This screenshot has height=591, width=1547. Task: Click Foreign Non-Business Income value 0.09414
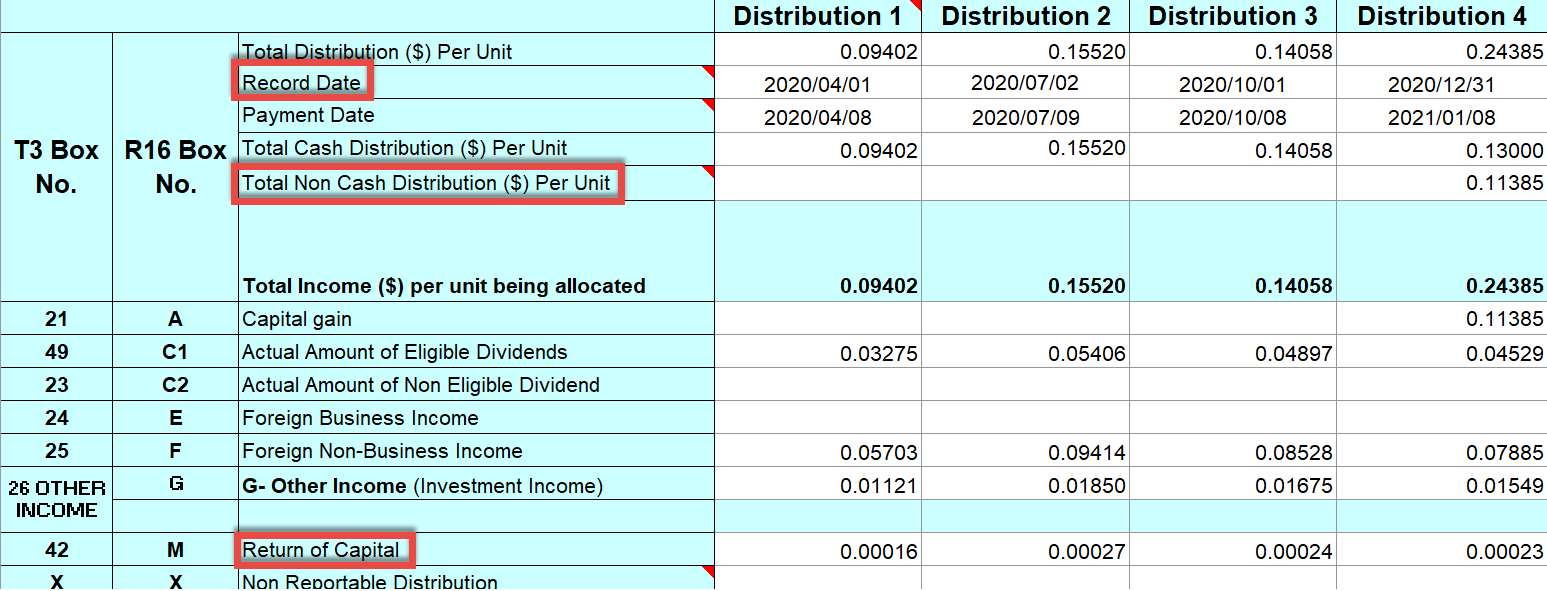coord(1086,453)
